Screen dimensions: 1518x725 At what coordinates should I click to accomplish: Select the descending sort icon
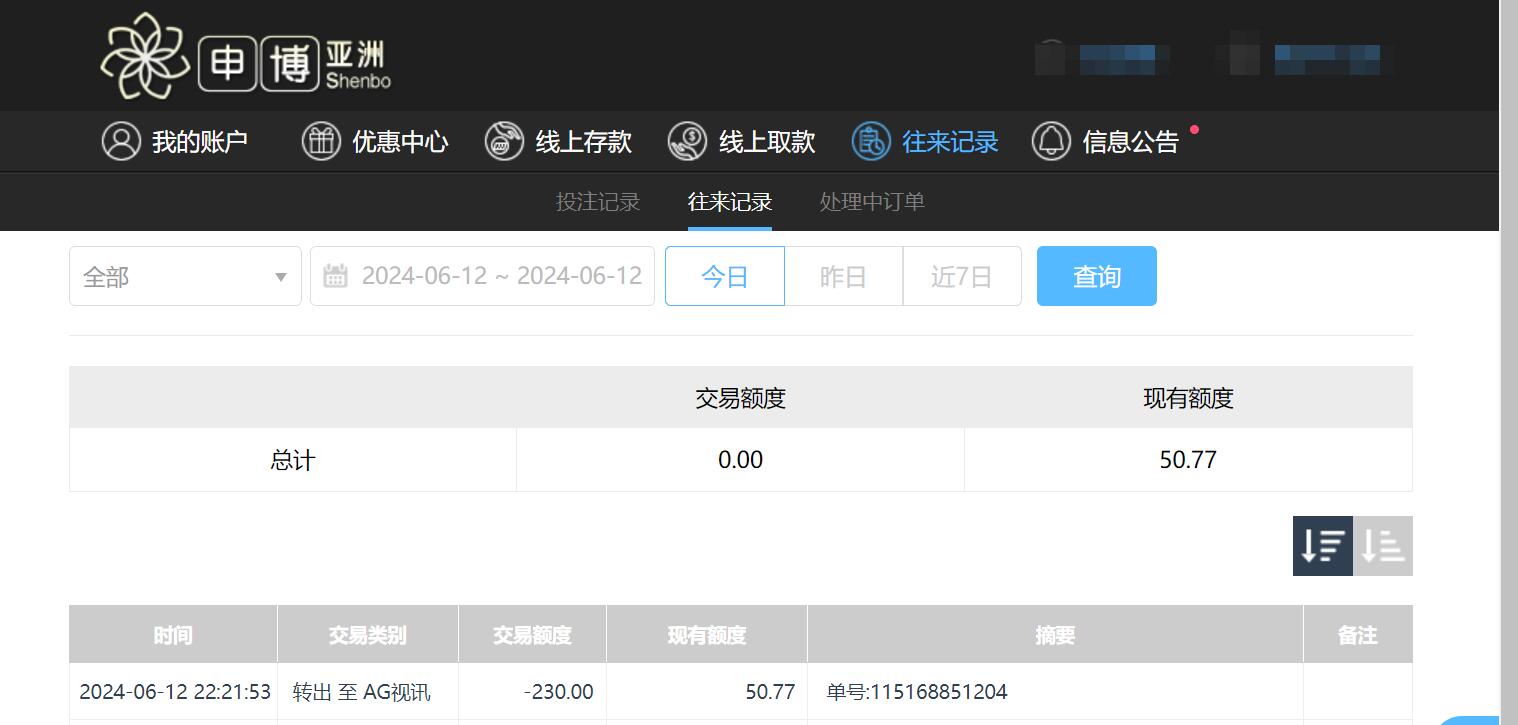1322,546
